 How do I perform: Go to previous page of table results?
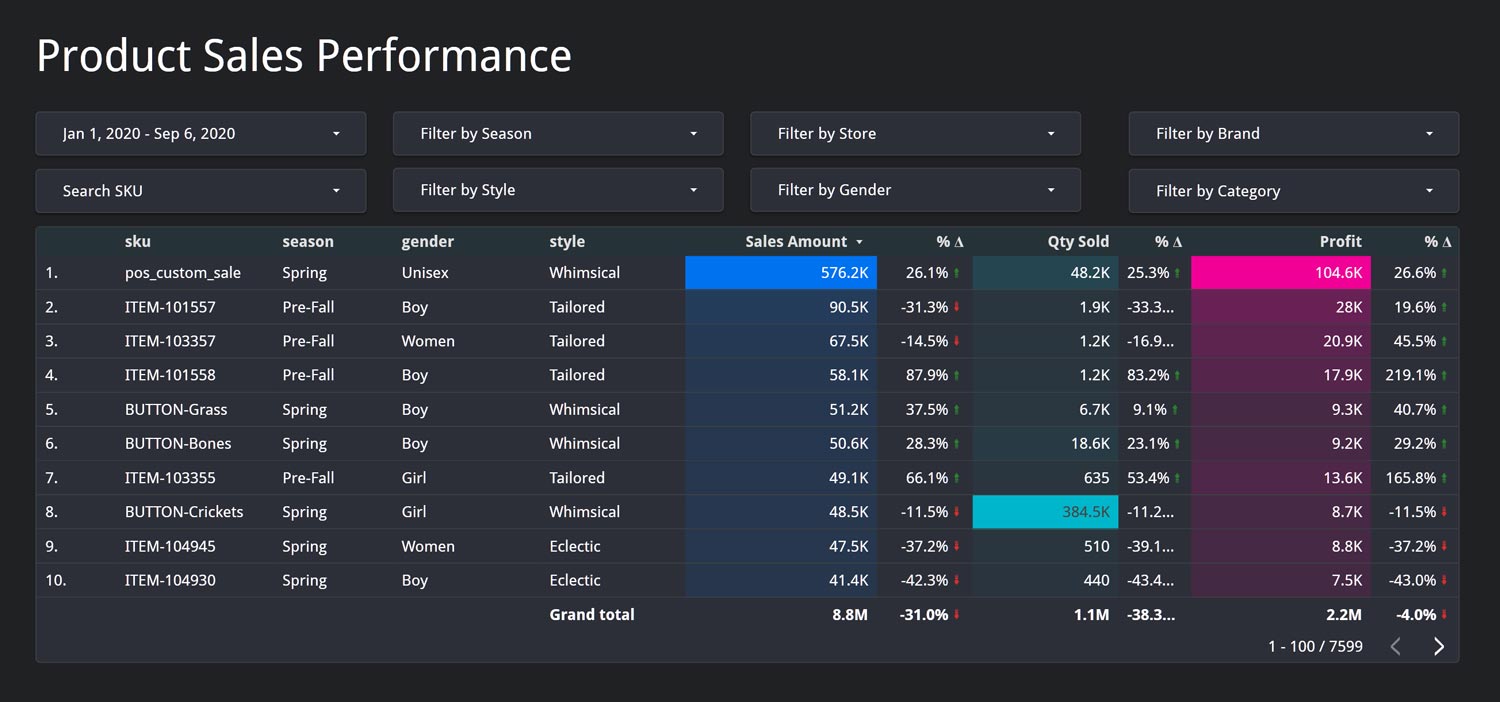(x=1396, y=647)
